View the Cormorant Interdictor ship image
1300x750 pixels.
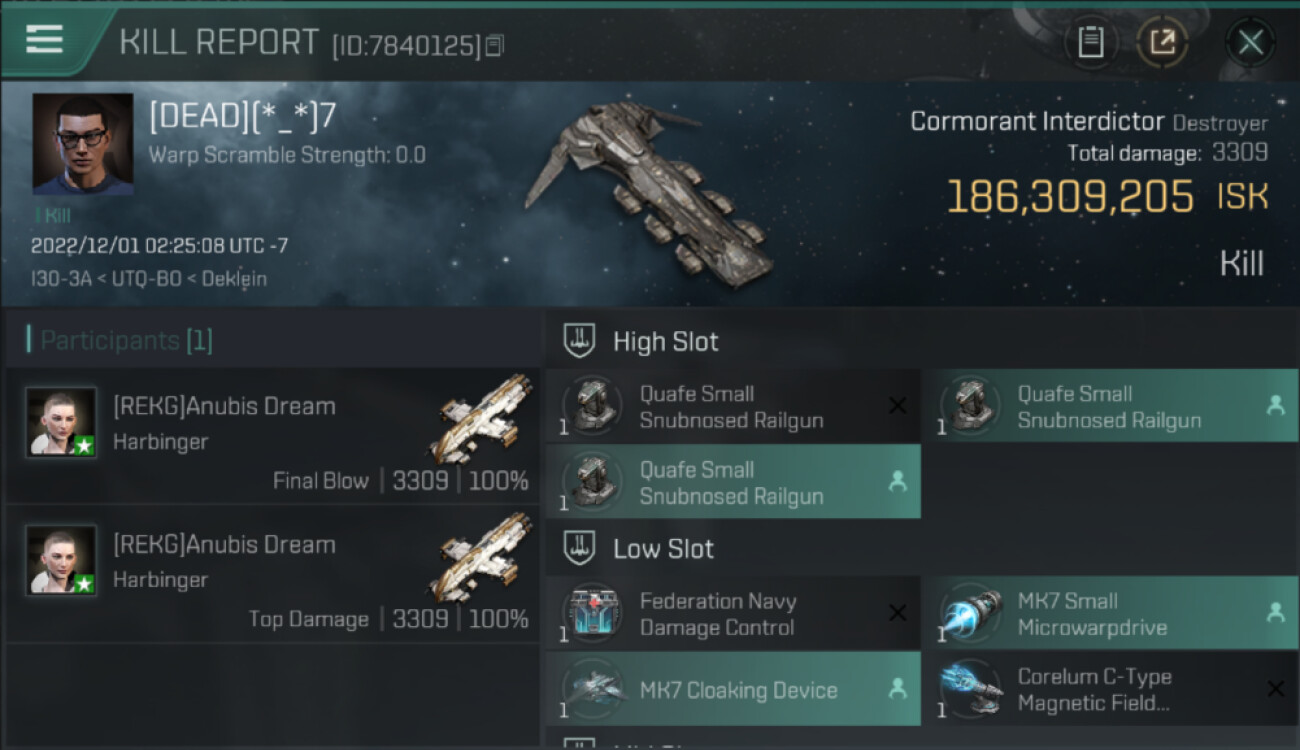pos(650,190)
